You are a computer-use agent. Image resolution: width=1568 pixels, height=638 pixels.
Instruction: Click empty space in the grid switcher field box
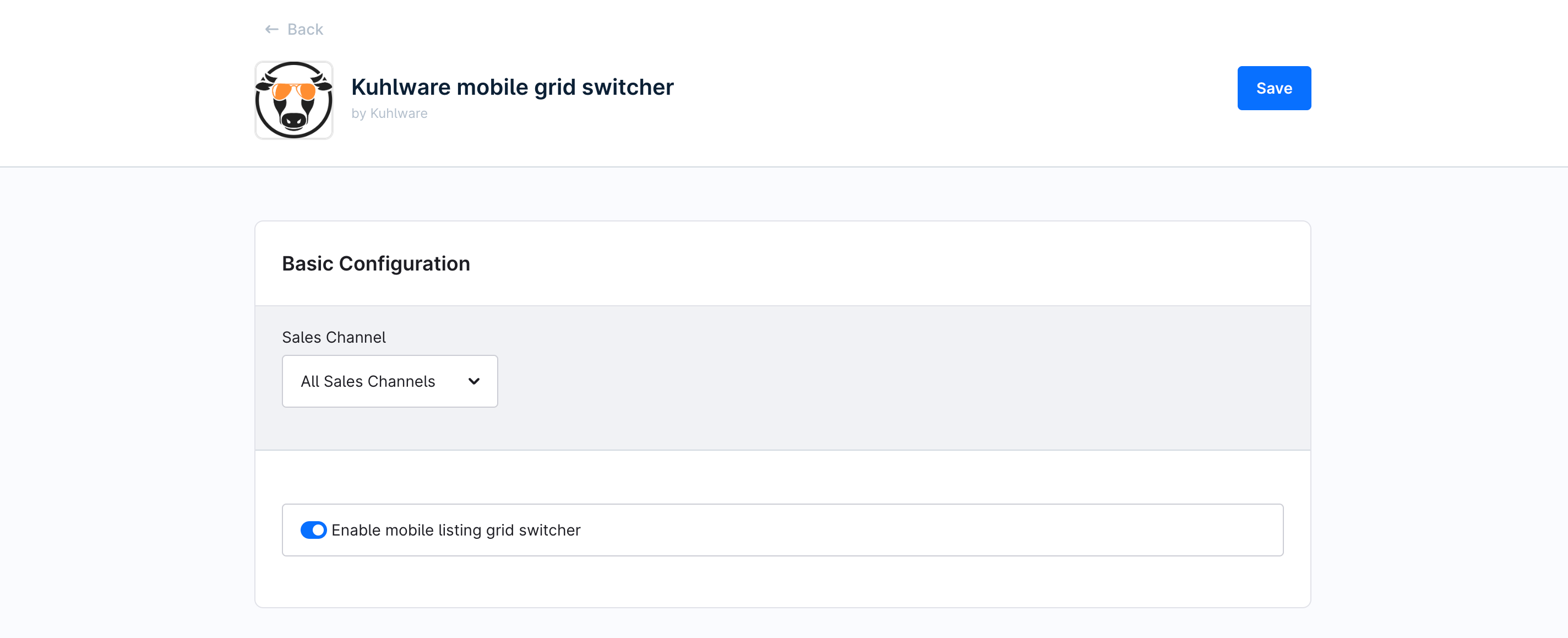click(x=913, y=529)
